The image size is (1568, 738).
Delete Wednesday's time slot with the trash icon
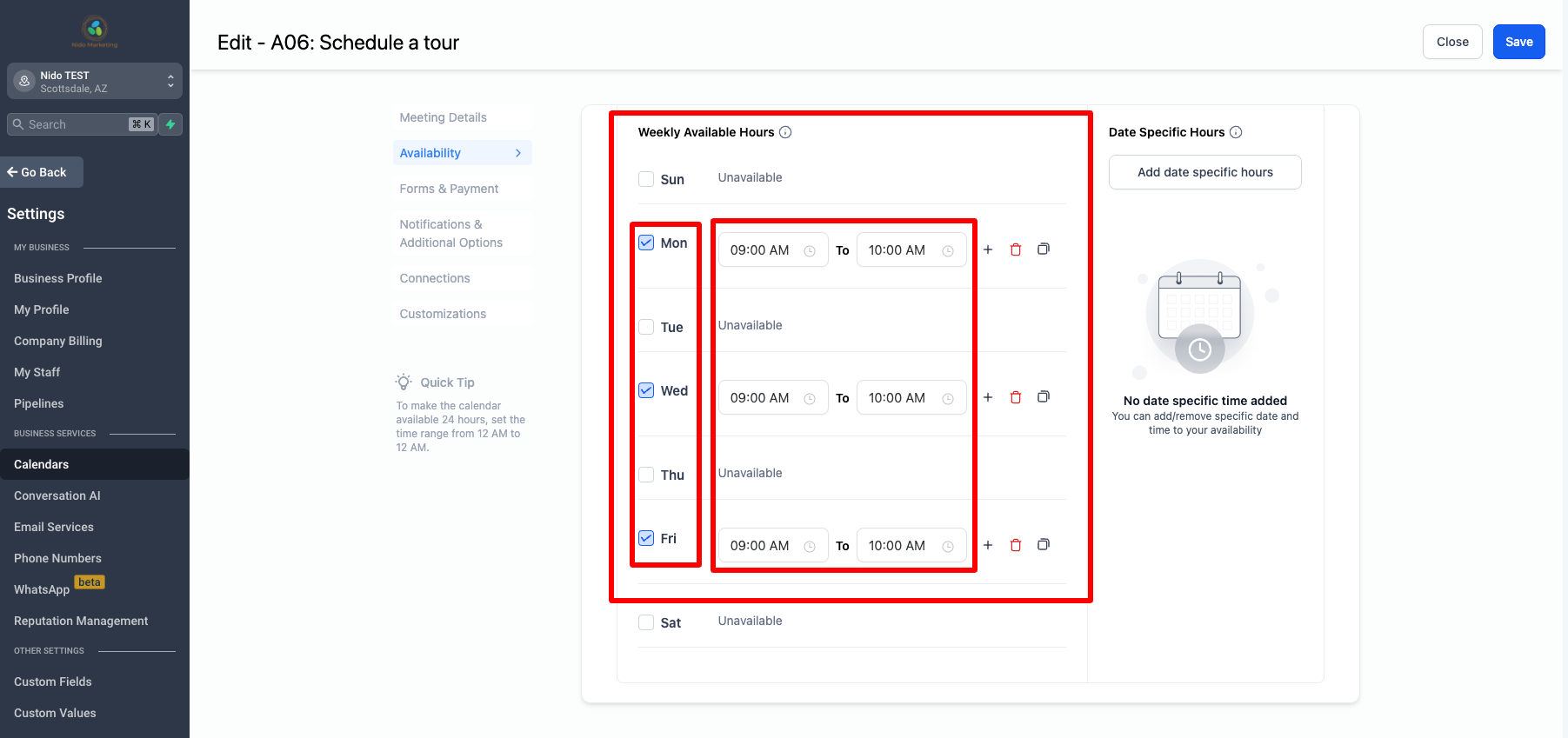1016,397
